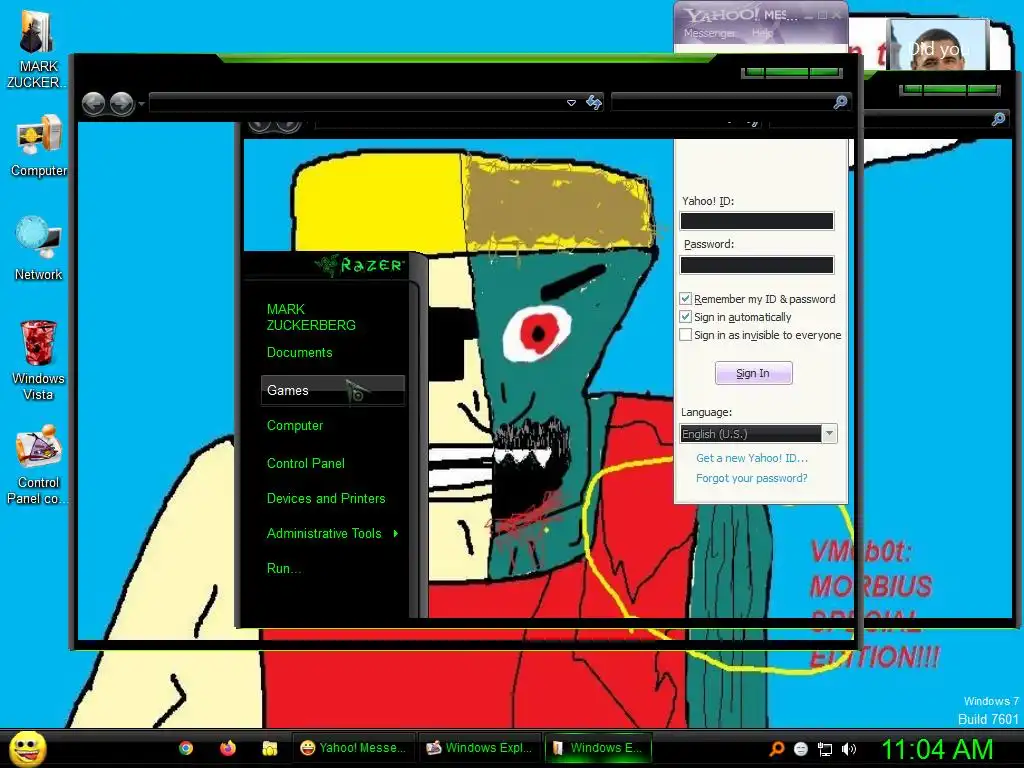Open recent pages dropdown beside forward button
The width and height of the screenshot is (1024, 768).
[141, 104]
